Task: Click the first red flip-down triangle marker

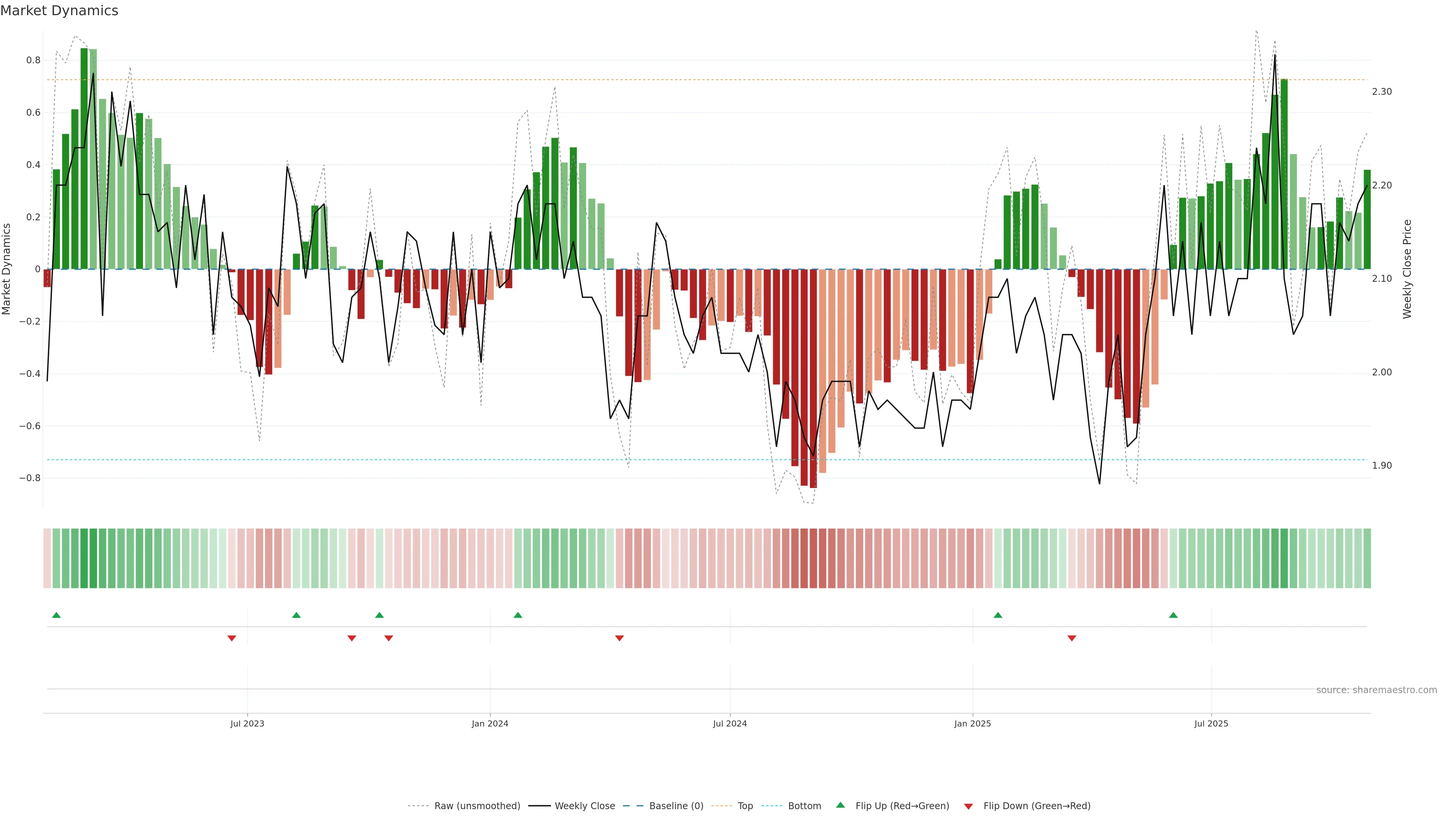Action: (232, 638)
